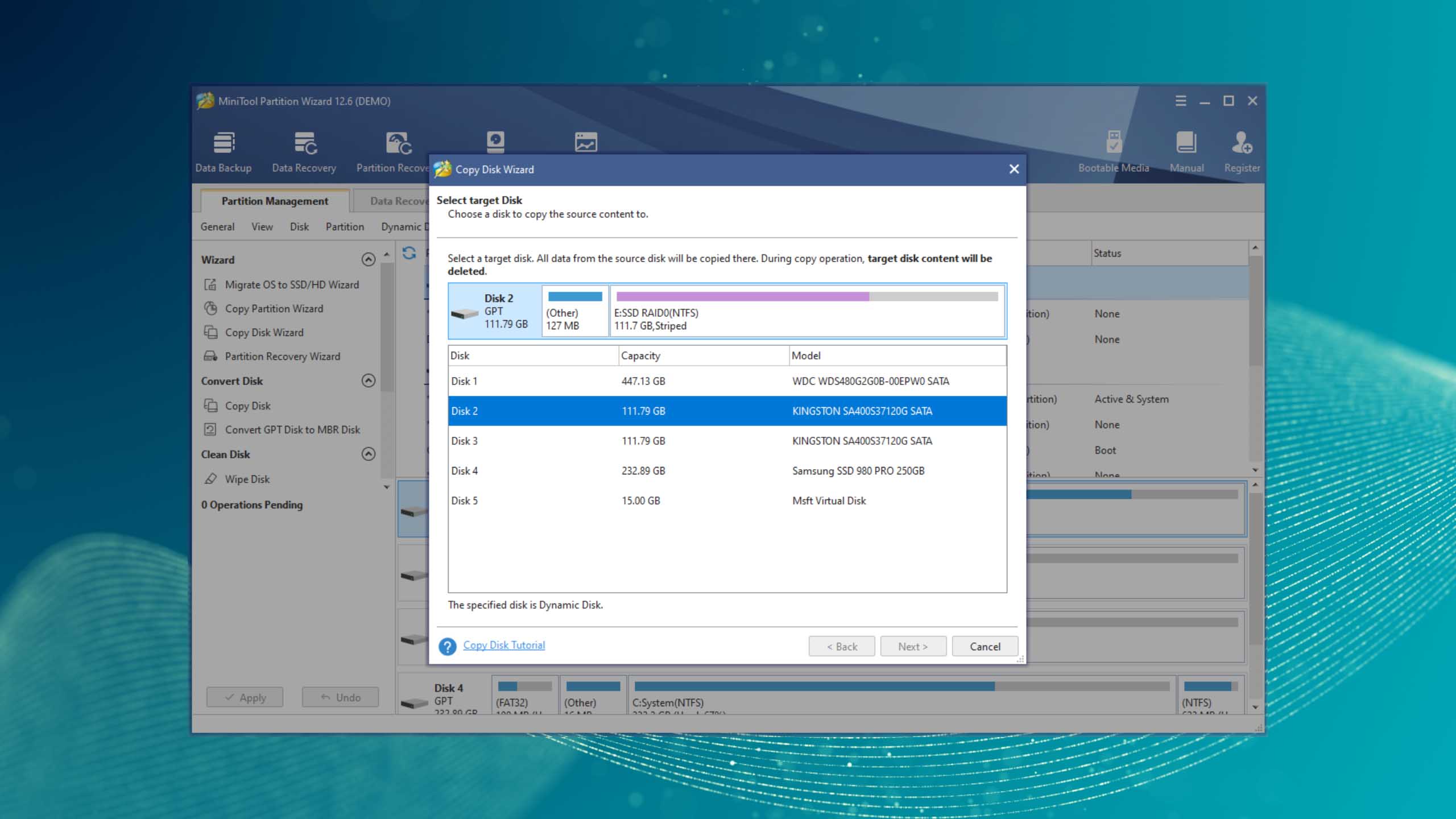Click the partition list scroll-up arrow
Screen dimensions: 1456x819
tap(1255, 248)
